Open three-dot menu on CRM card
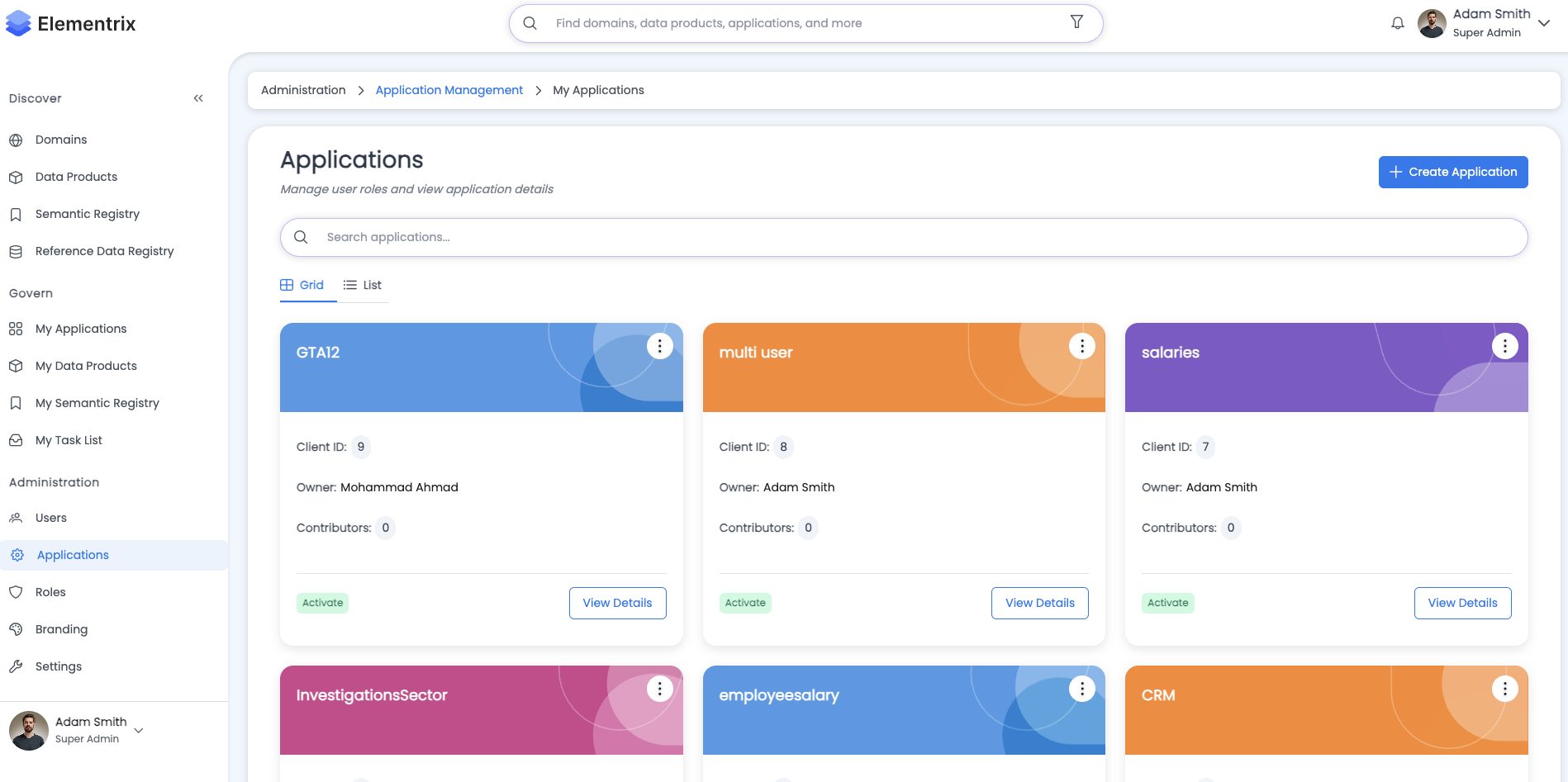The image size is (1568, 782). pos(1504,689)
